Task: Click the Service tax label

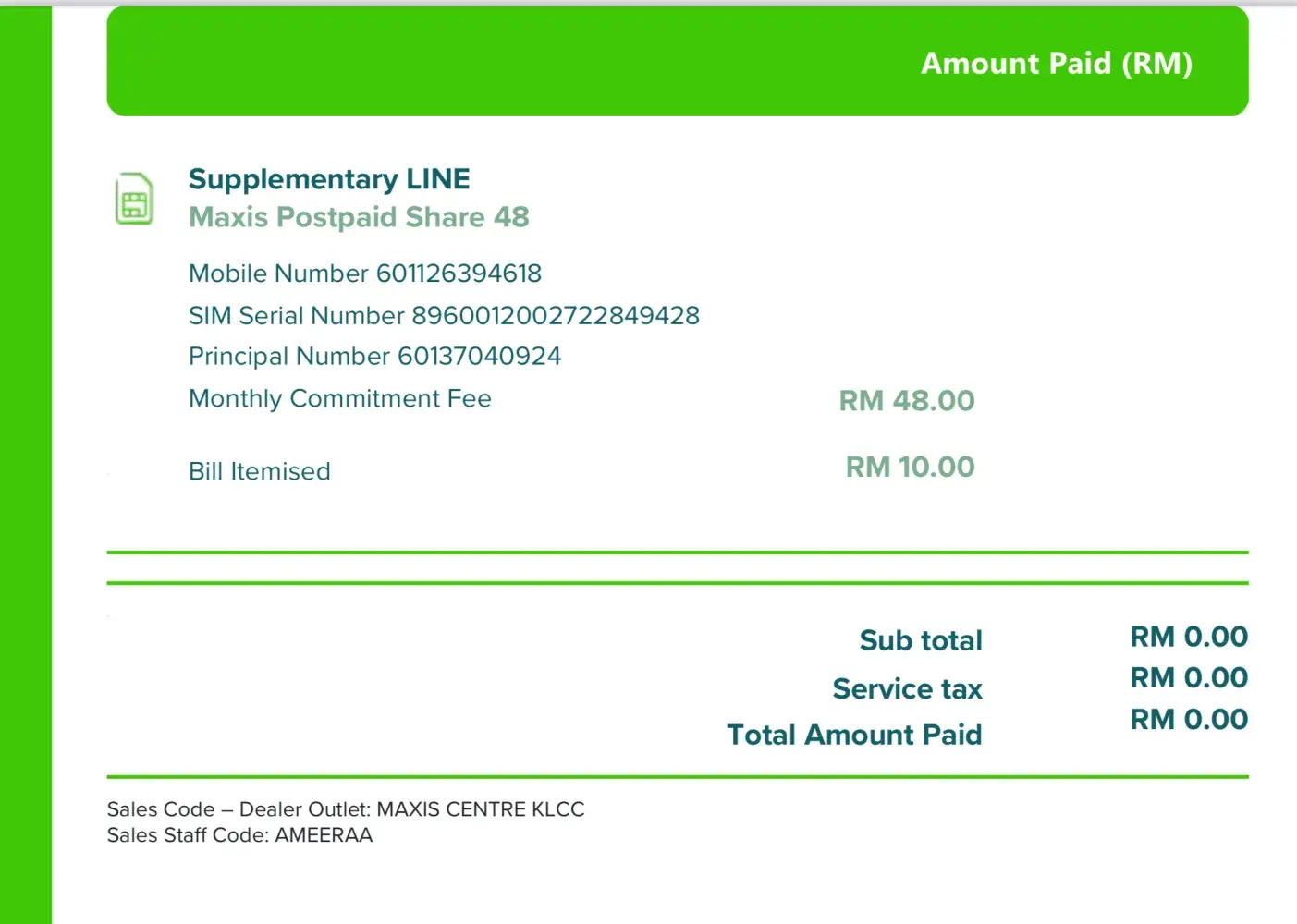Action: tap(907, 688)
